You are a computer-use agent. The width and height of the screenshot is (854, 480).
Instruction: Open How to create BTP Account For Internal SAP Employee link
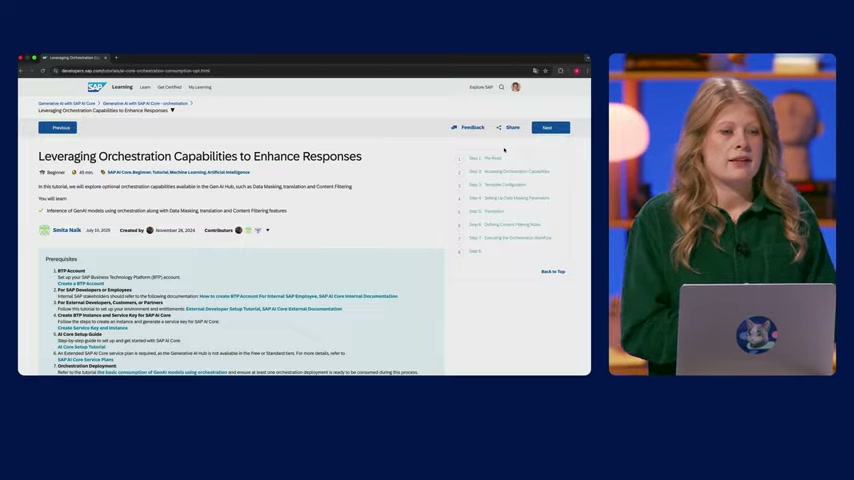click(258, 296)
